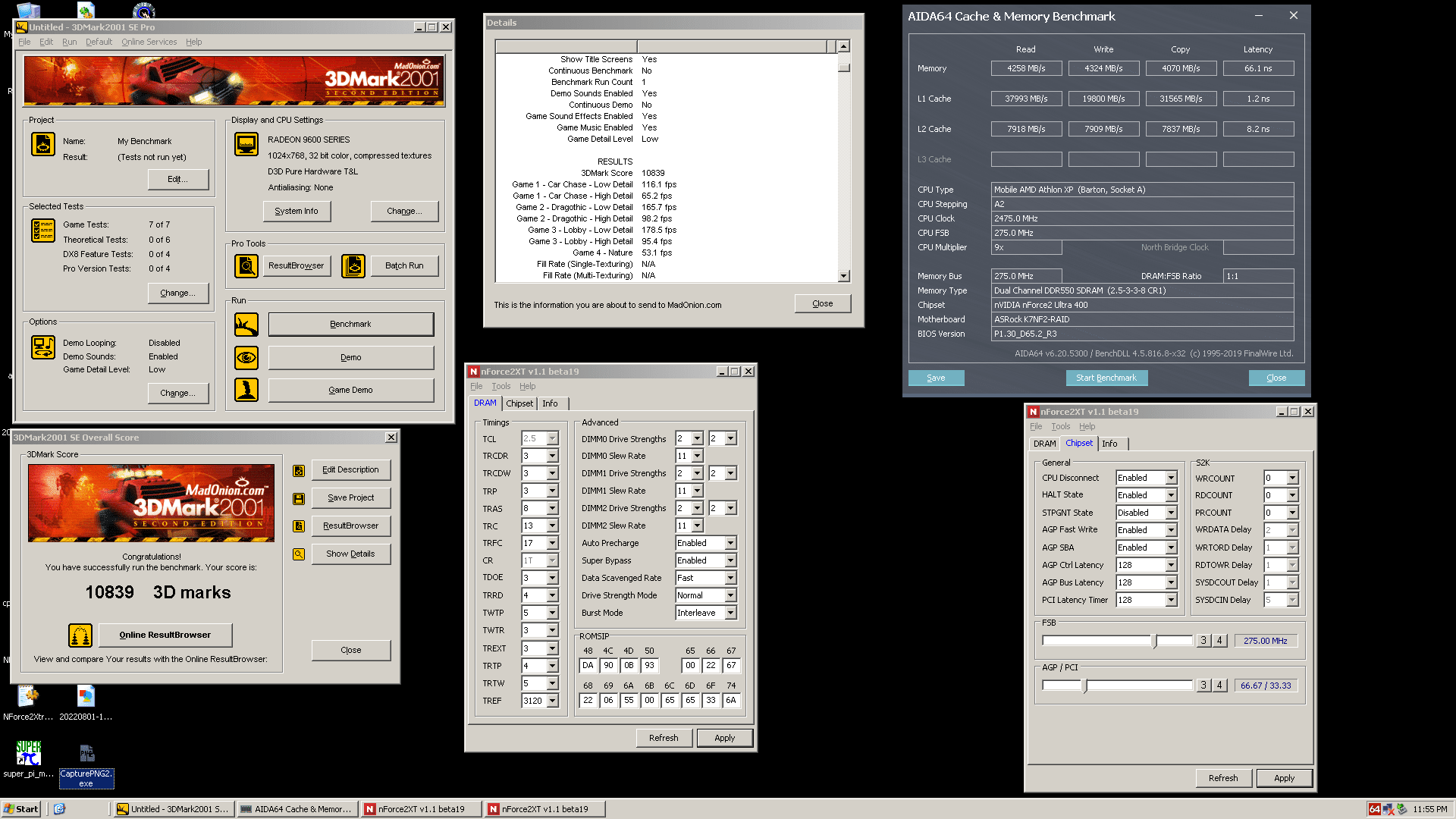This screenshot has width=1456, height=819.
Task: Open the PCI Latency Timer dropdown
Action: [x=1171, y=601]
